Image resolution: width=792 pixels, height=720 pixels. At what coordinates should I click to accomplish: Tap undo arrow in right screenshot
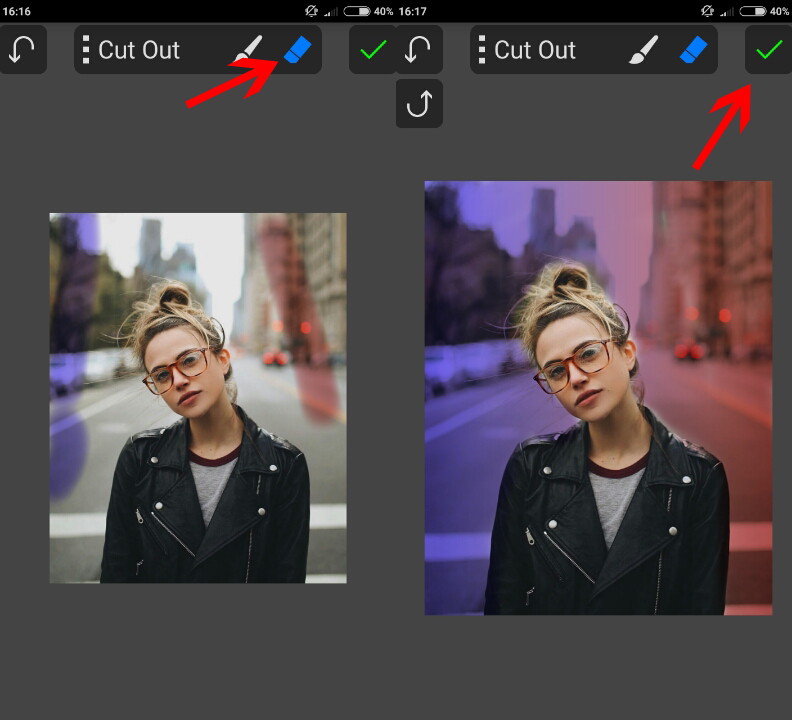click(x=419, y=50)
